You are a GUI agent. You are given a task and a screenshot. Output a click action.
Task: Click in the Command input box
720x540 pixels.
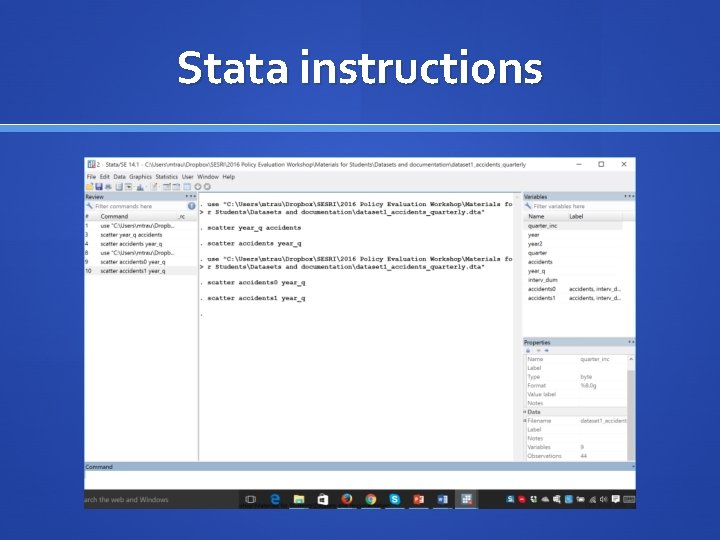(x=360, y=480)
